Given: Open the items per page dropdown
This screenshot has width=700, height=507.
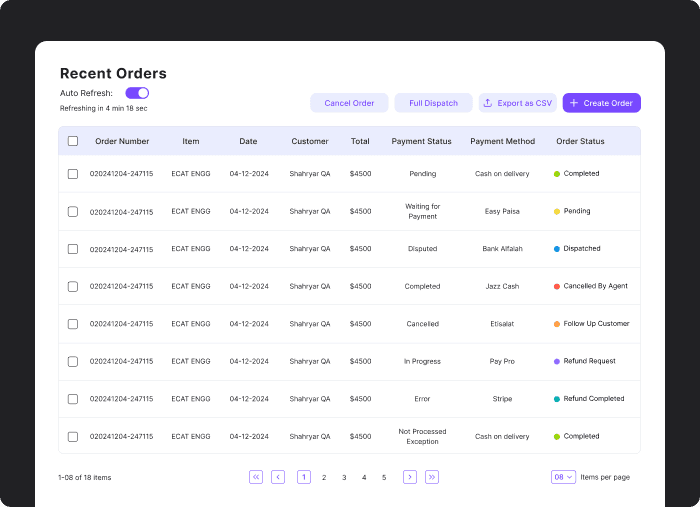Looking at the screenshot, I should click(x=563, y=477).
